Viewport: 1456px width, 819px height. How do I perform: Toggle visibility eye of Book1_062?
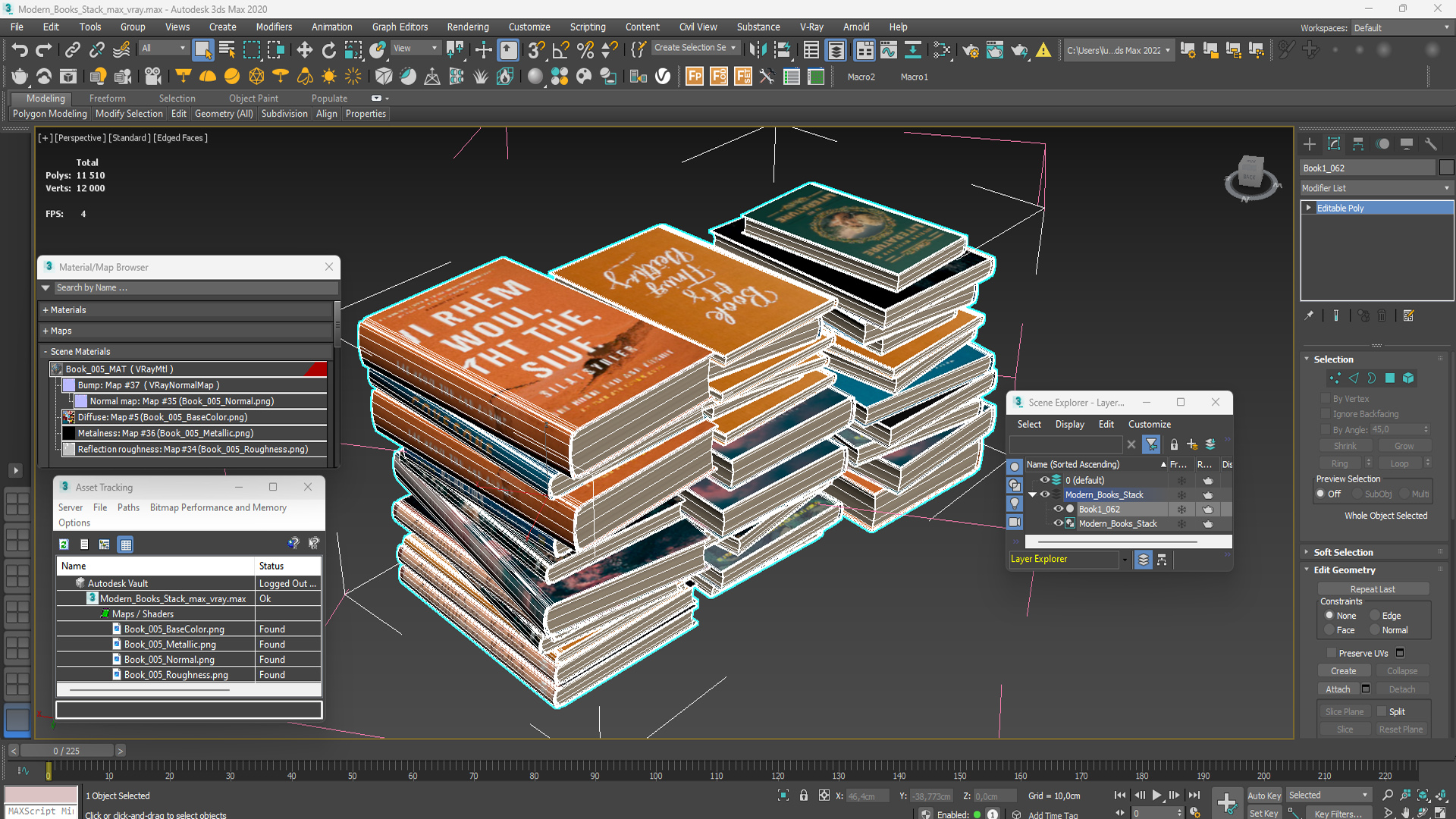pos(1059,509)
